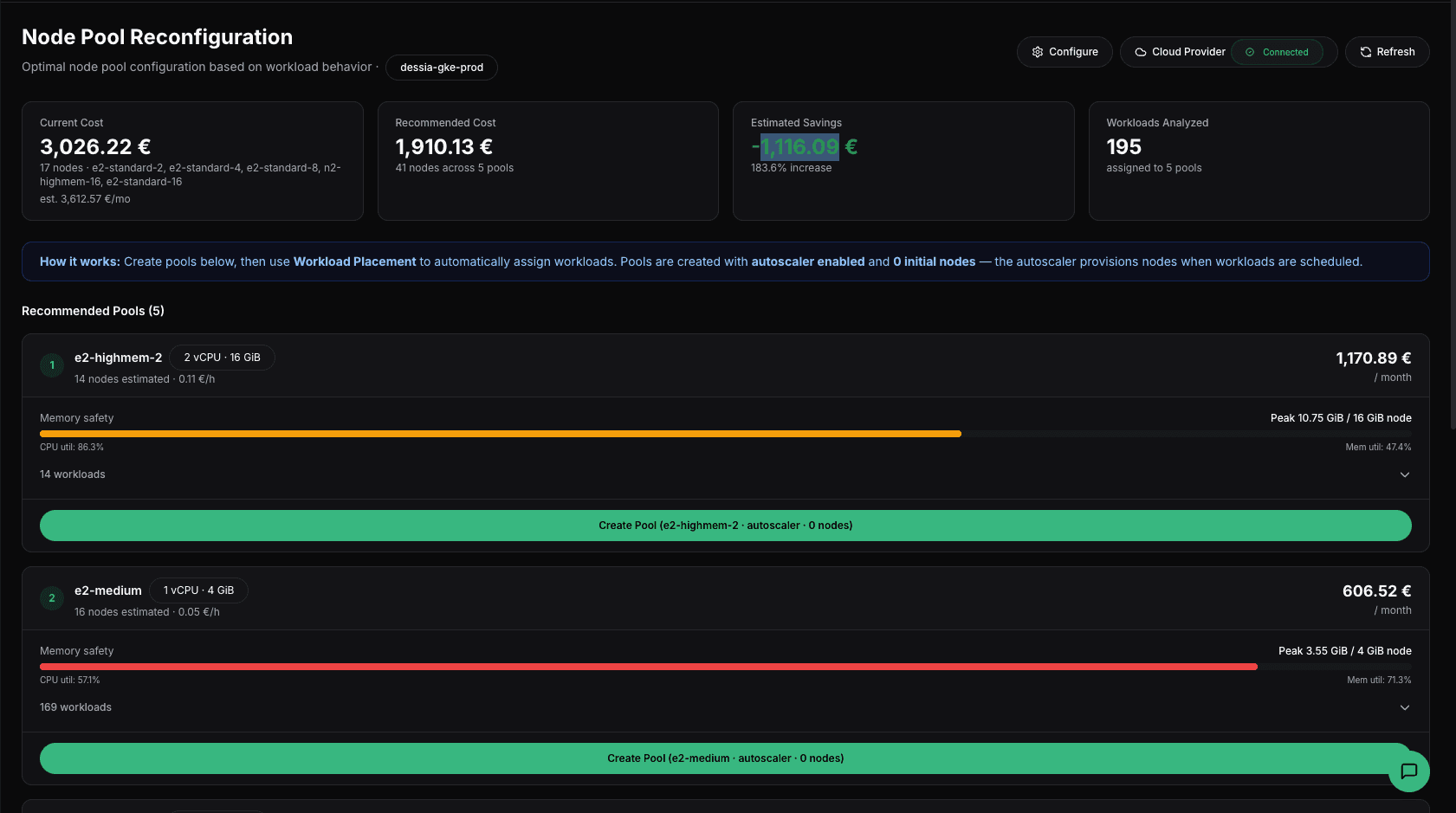Image resolution: width=1456 pixels, height=813 pixels.
Task: Select the highlighted 1,116.09 savings value
Action: [x=799, y=147]
